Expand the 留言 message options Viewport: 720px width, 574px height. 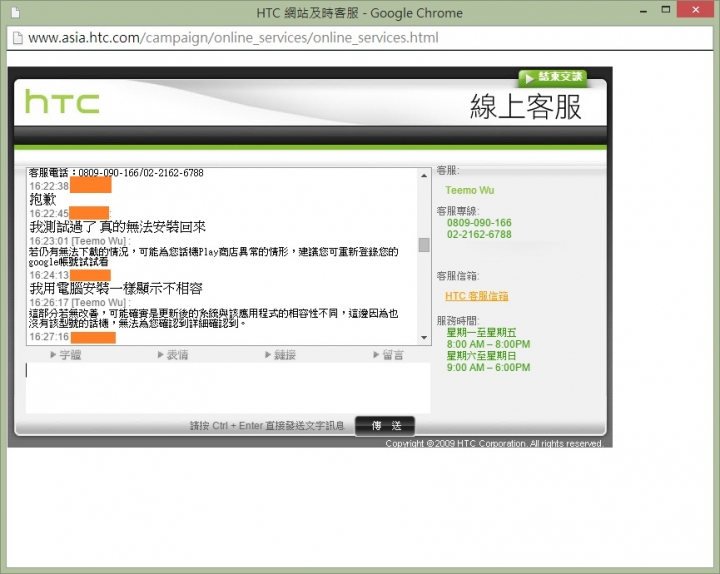coord(388,355)
